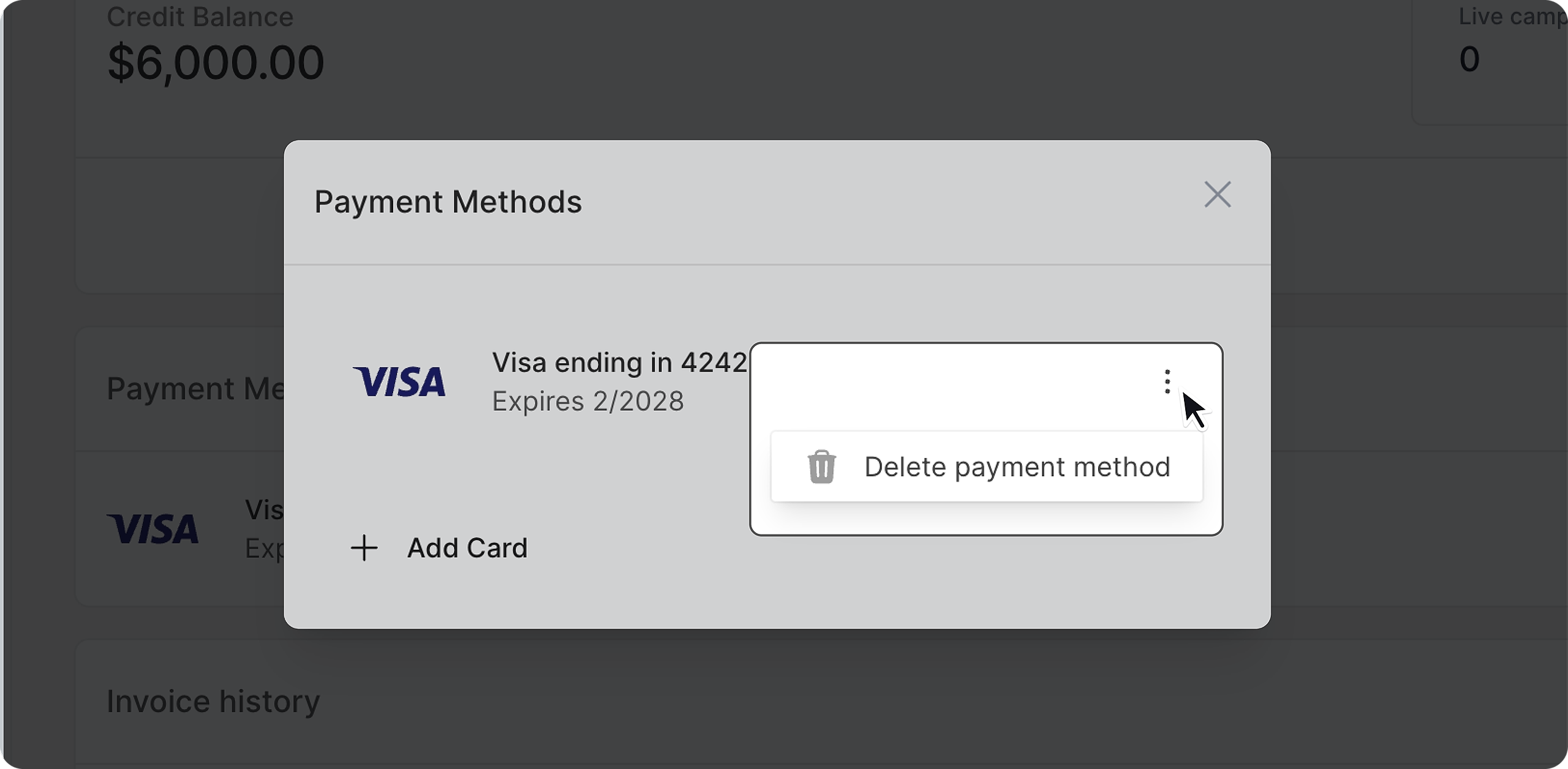Click the plus icon beside Add Card

pyautogui.click(x=364, y=548)
